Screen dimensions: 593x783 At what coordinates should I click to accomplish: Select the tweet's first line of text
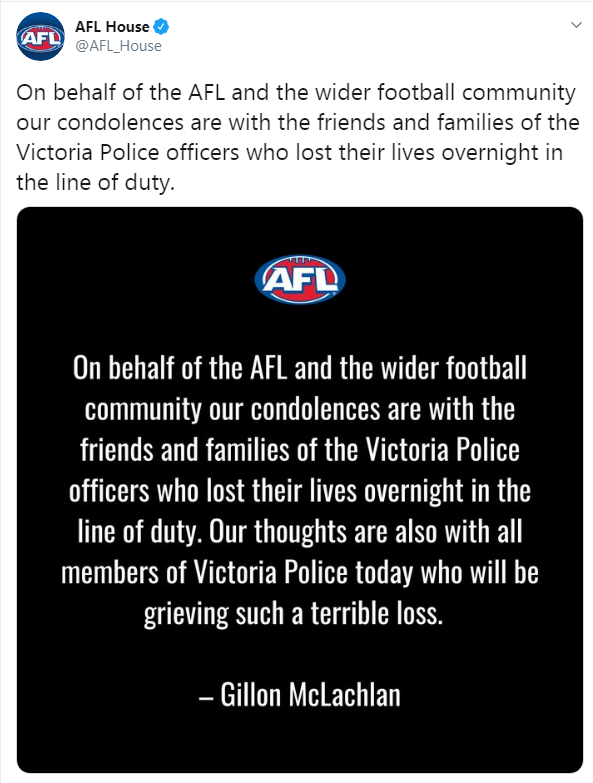(x=296, y=93)
